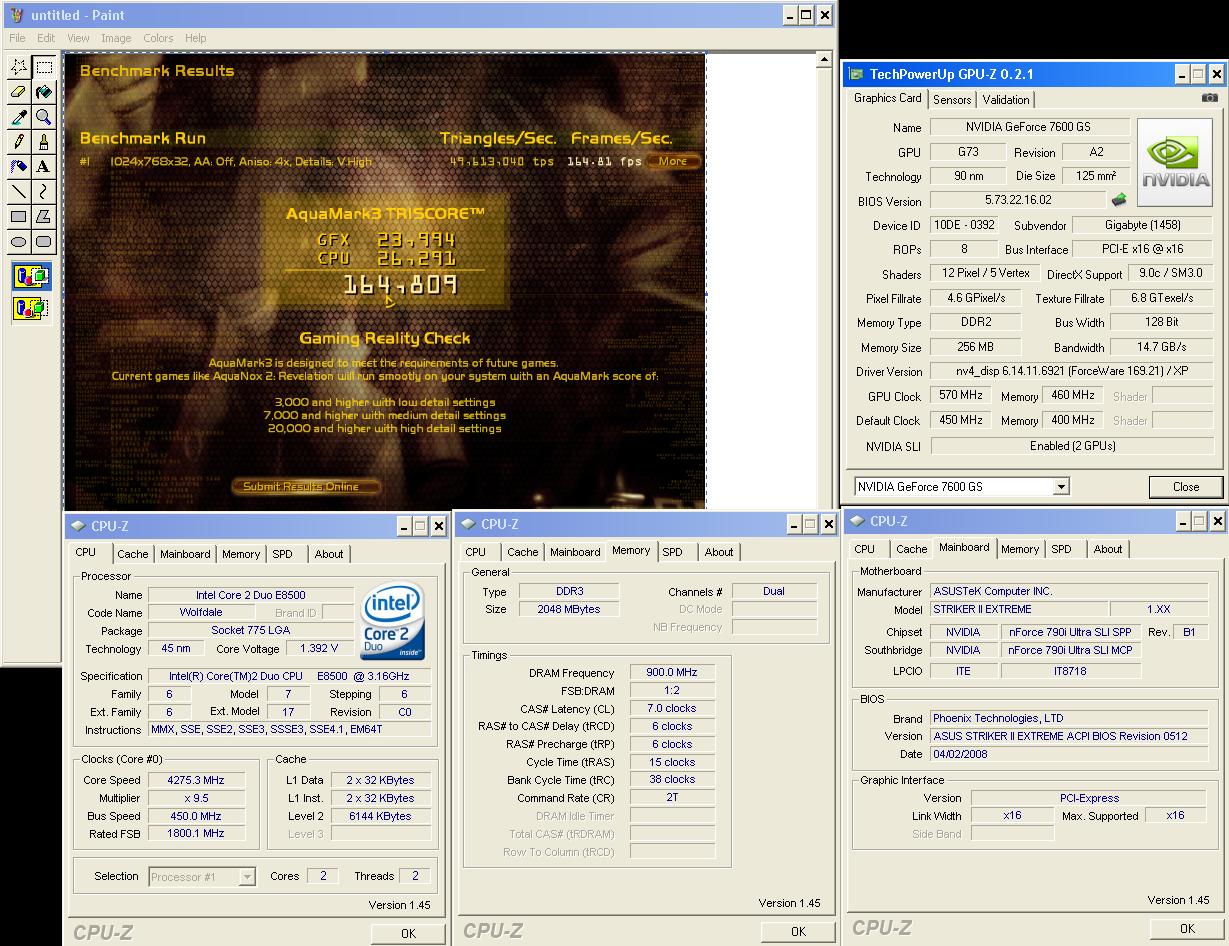Open the Graphics Card tab in GPU-Z
The height and width of the screenshot is (946, 1229).
(888, 98)
